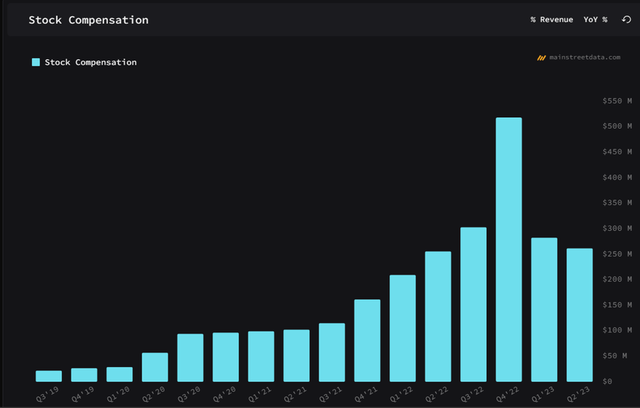The height and width of the screenshot is (408, 640).
Task: Select the Q1'22 bar
Action: pyautogui.click(x=402, y=328)
